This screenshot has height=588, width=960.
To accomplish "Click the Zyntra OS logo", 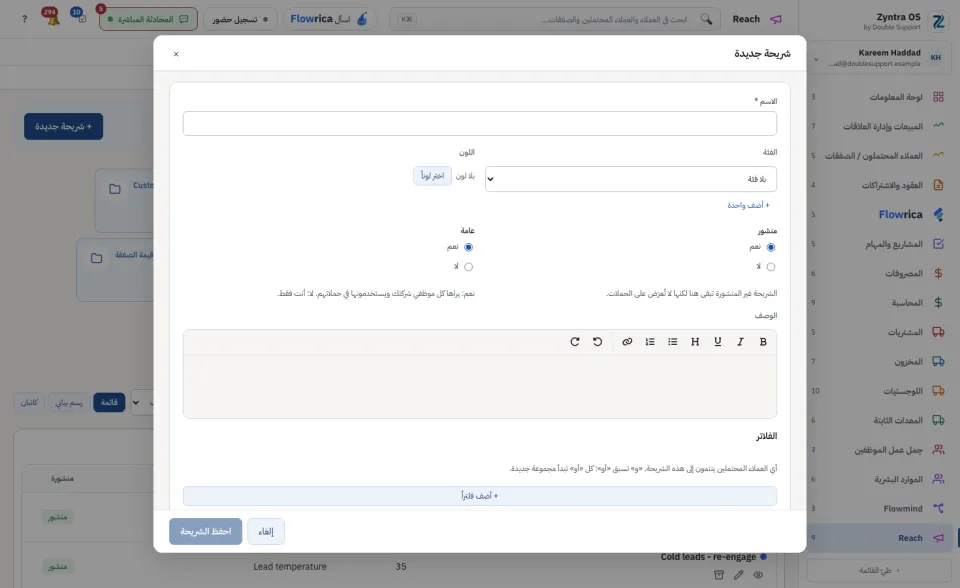I will [x=938, y=21].
